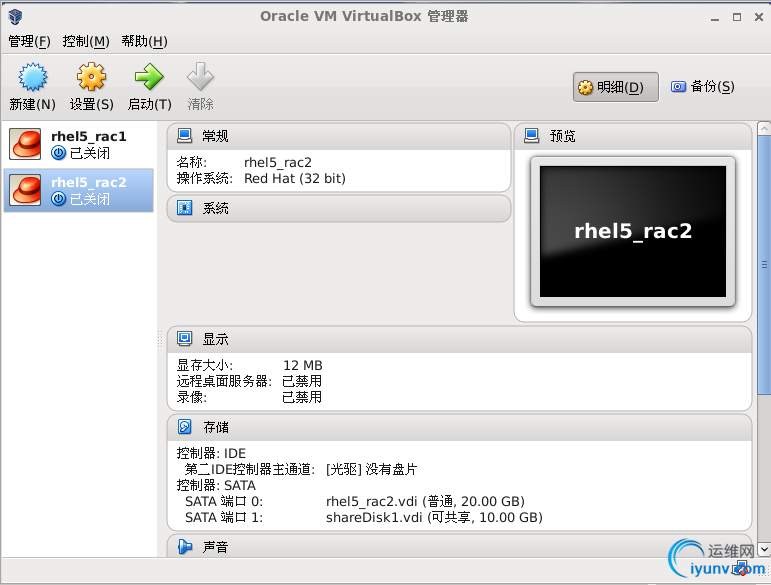This screenshot has width=771, height=585.
Task: Click the 显存大小 value 12 MB
Action: click(303, 365)
